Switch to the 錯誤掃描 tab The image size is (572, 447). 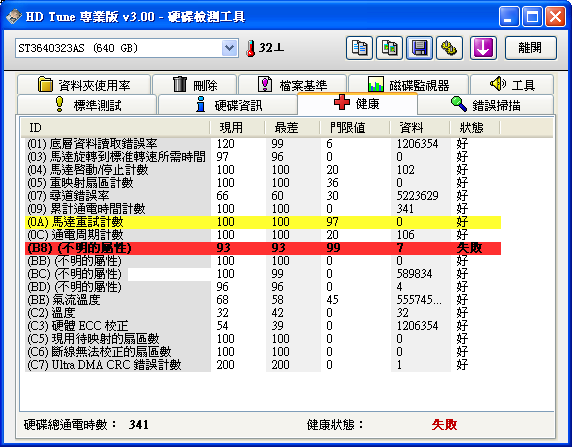486,105
